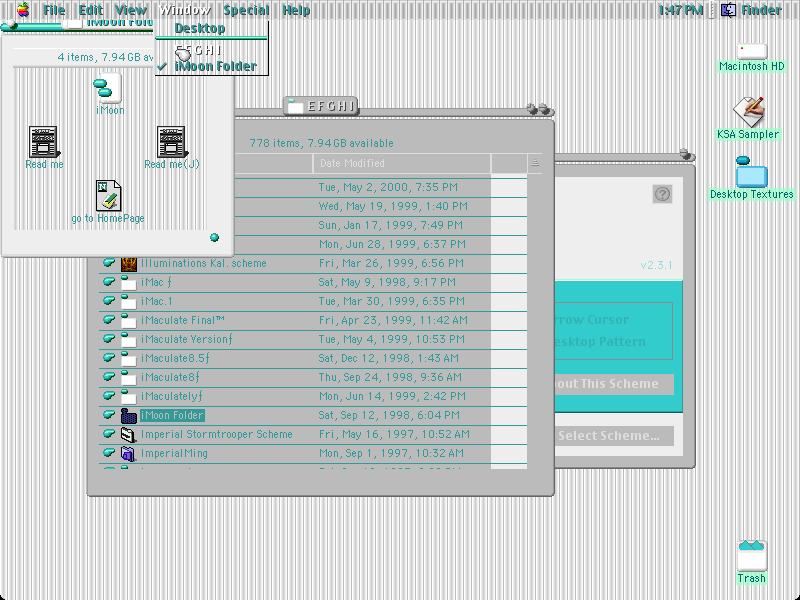Choose checked iMoon Folder in Window menu
This screenshot has height=600, width=800.
click(x=211, y=66)
